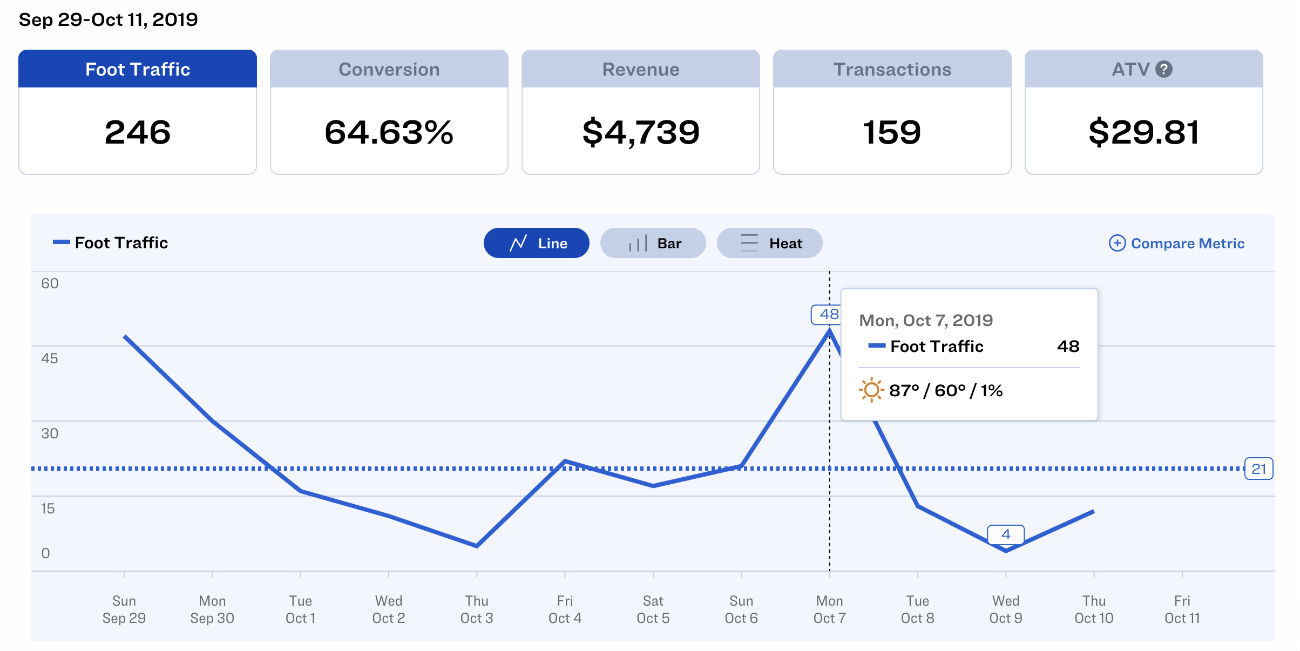Click the Foot Traffic legend color swatch
1300x651 pixels.
(61, 243)
